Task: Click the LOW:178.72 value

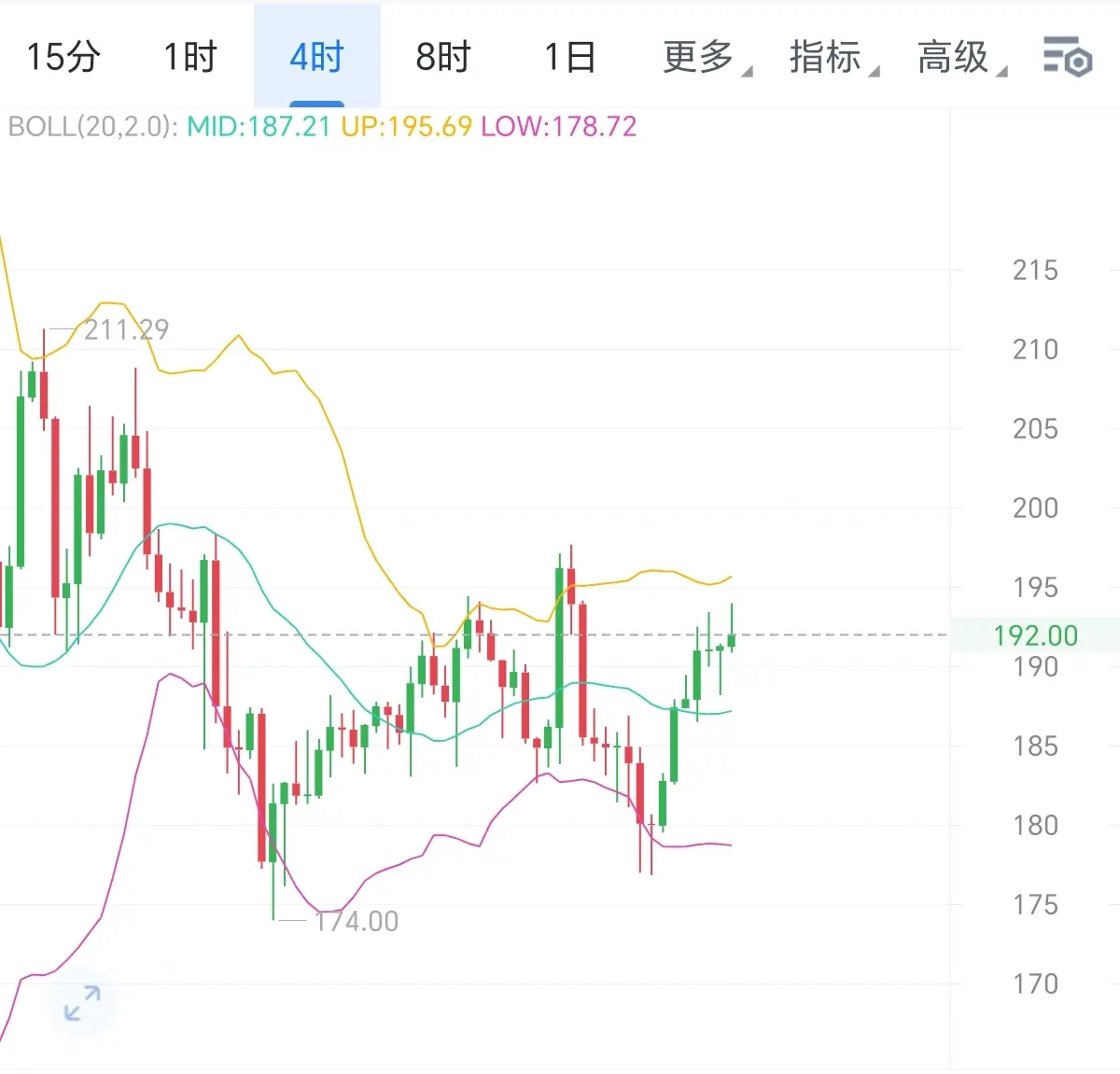Action: [x=558, y=126]
